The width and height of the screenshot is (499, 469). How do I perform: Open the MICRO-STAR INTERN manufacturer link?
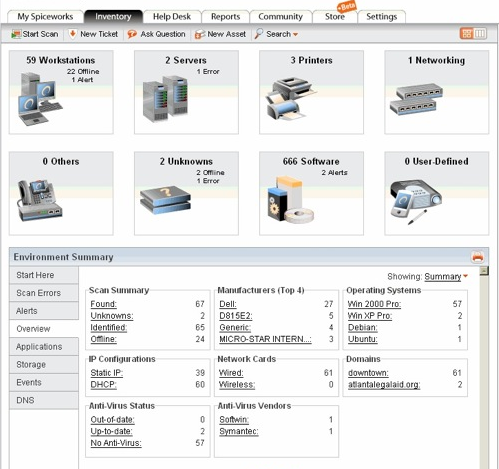click(265, 339)
